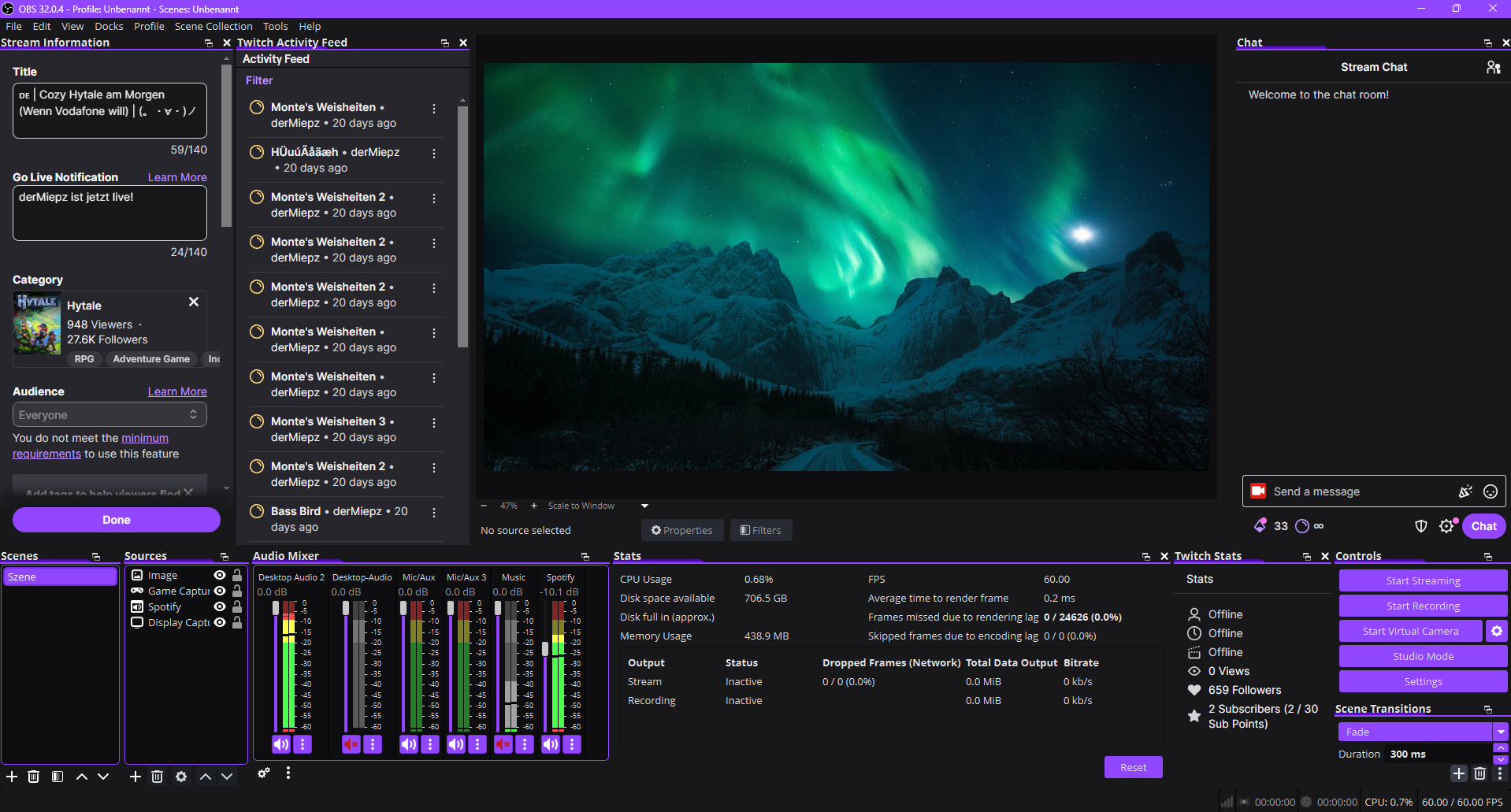1511x812 pixels.
Task: Open options for Bass Bird activity entry
Action: tap(434, 513)
